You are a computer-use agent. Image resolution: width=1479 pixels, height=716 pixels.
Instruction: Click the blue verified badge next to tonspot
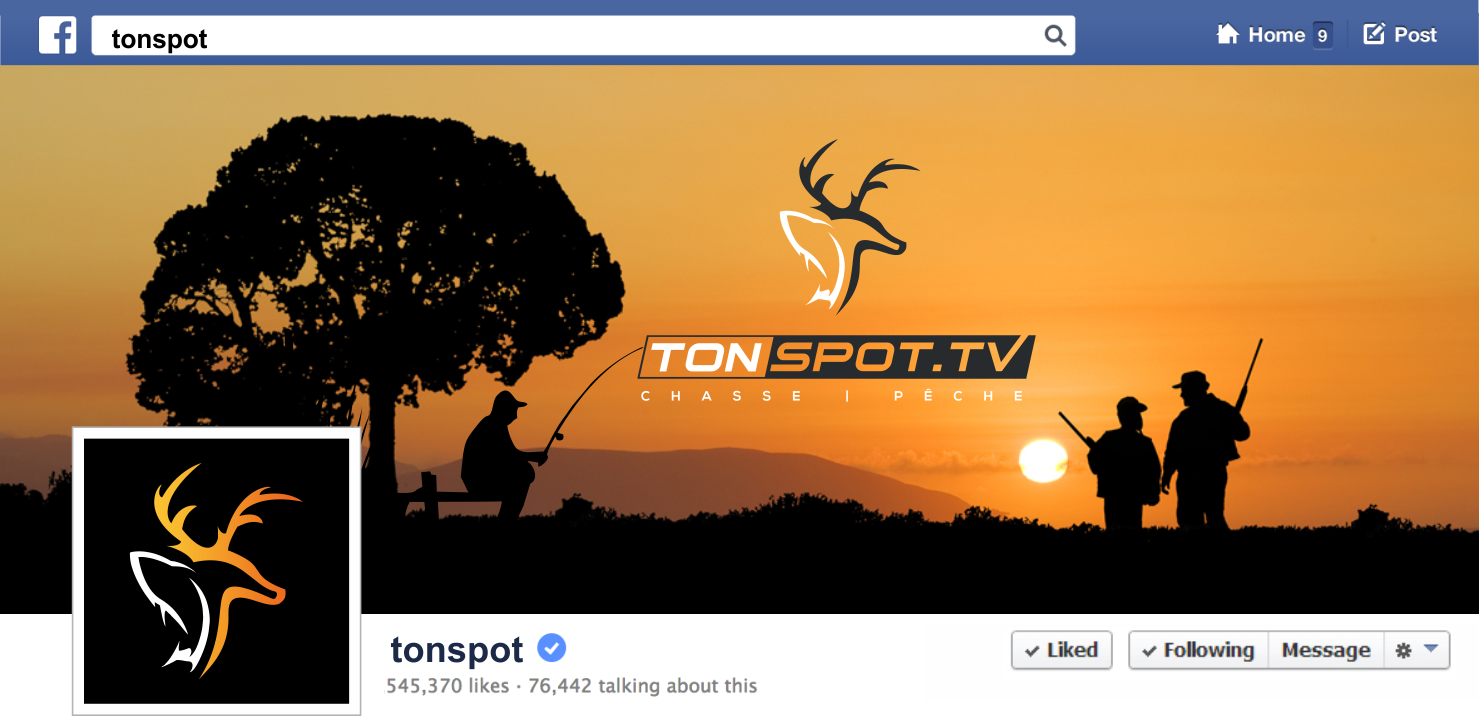click(552, 648)
